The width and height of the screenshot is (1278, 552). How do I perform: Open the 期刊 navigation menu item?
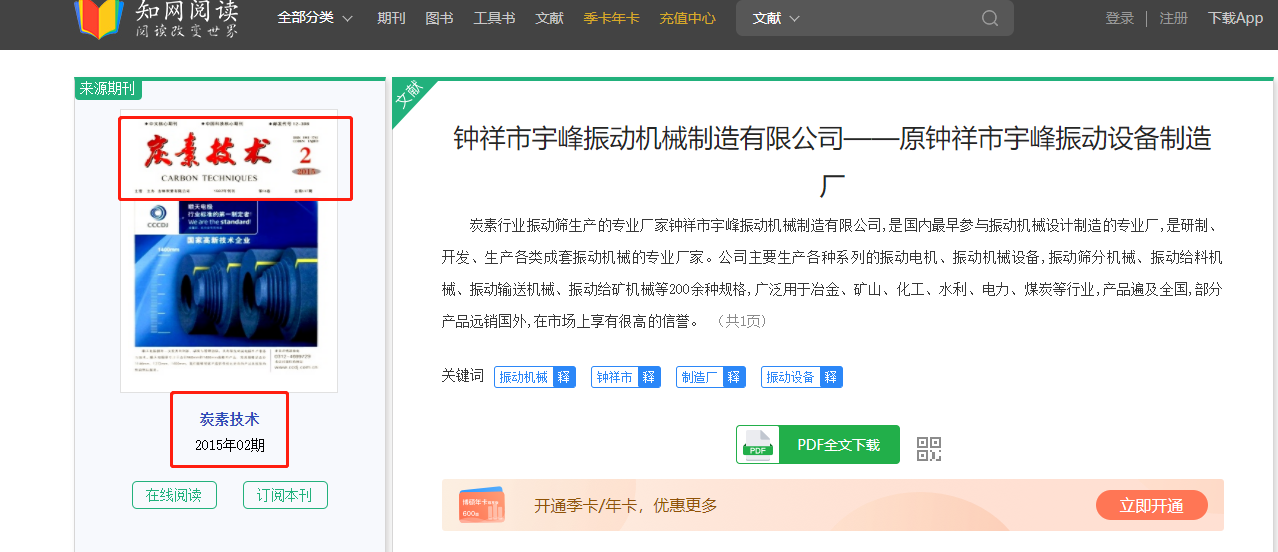[x=391, y=18]
